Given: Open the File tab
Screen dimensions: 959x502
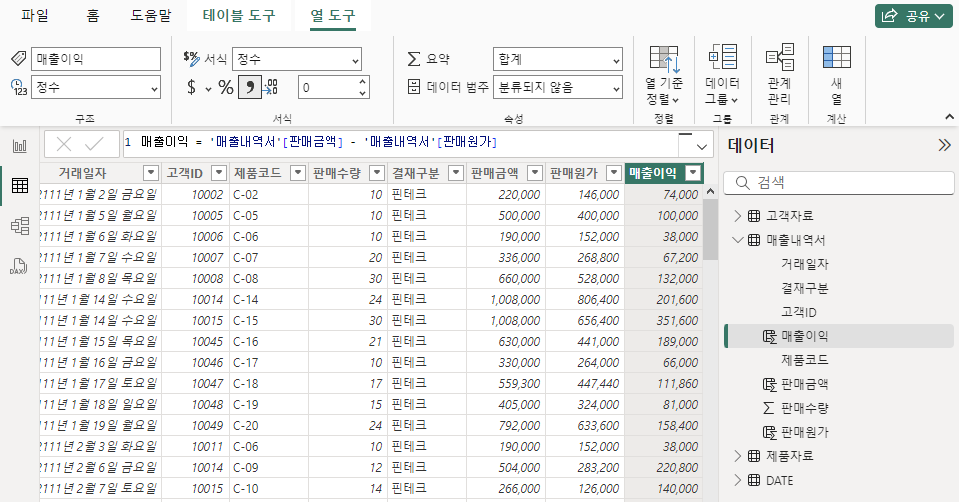Looking at the screenshot, I should click(x=35, y=16).
